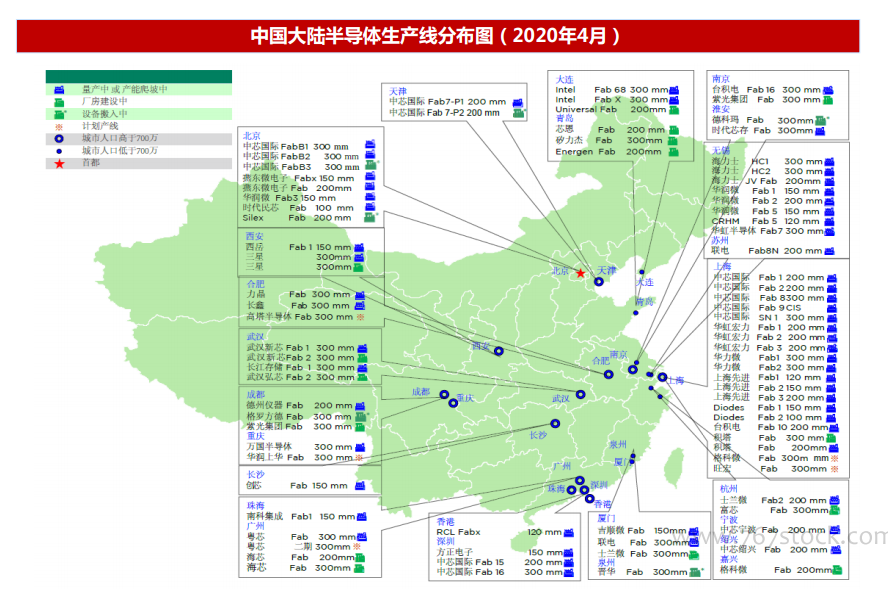Click the row 中芯国际 Fab 9 CIS
Screen dimensions: 888x589
(x=775, y=308)
